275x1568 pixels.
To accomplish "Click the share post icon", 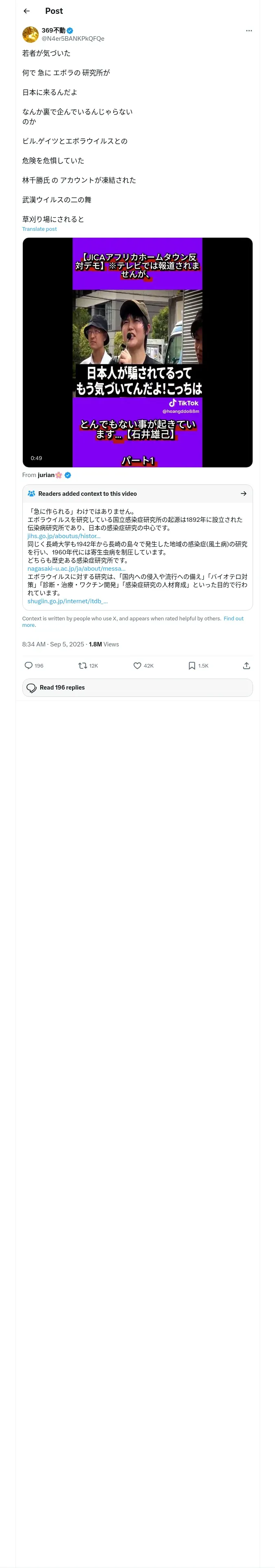I will [246, 665].
